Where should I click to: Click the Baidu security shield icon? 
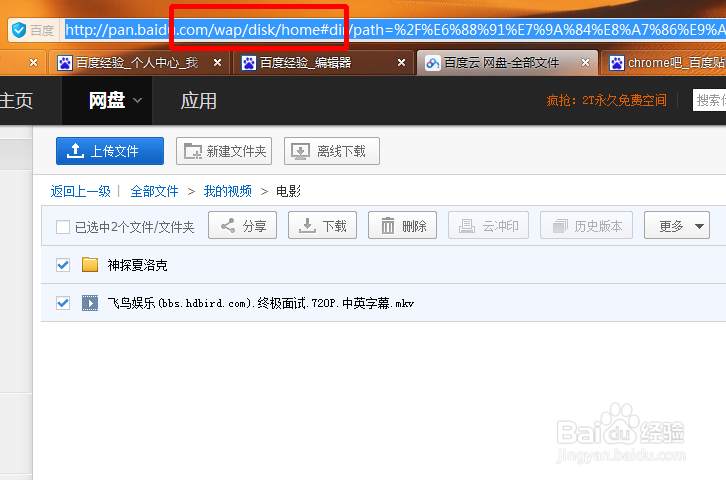[19, 30]
